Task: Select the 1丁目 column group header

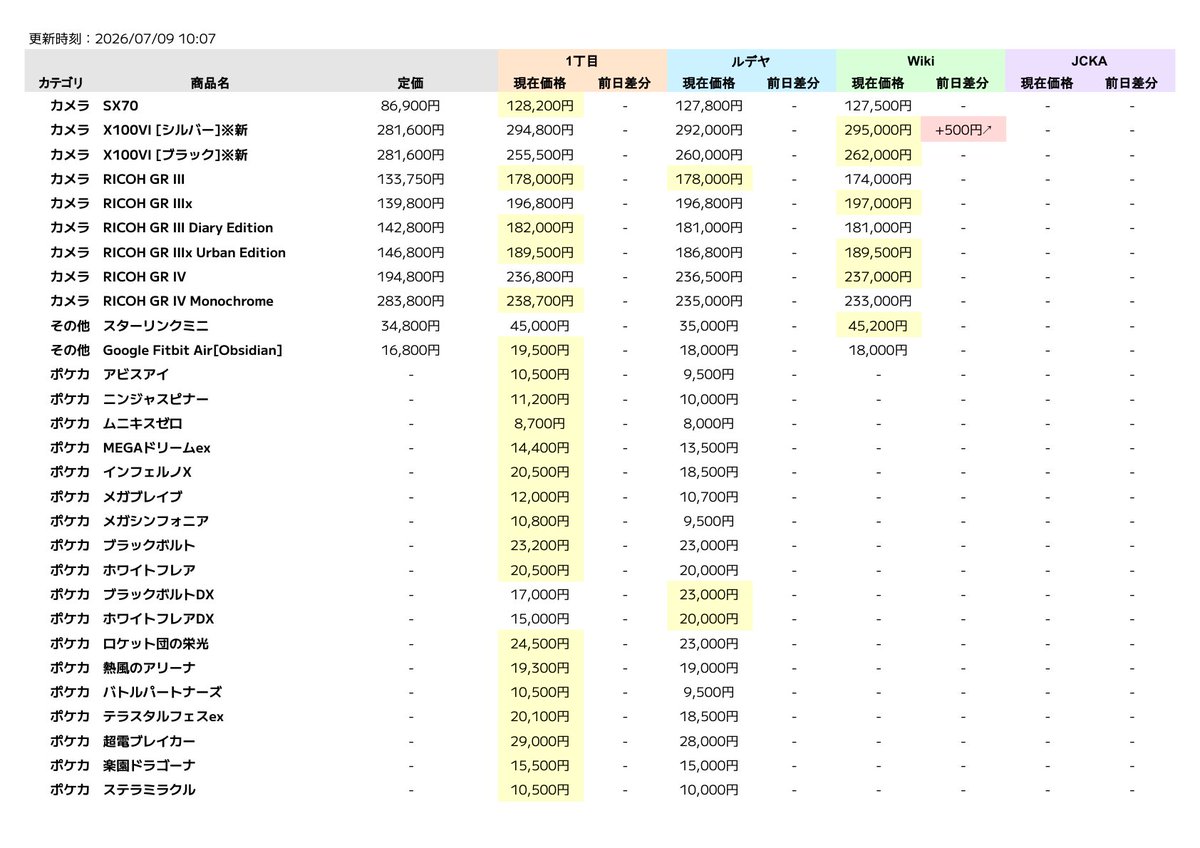Action: [582, 61]
